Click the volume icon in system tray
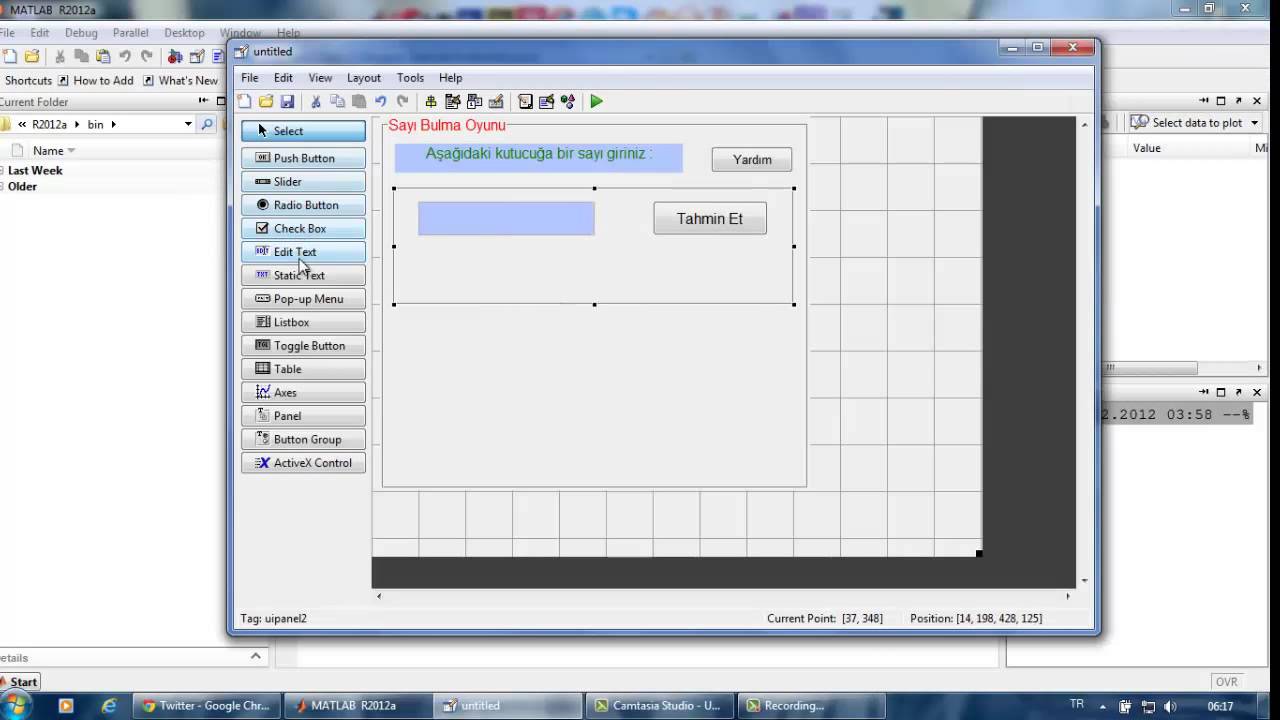 click(x=1170, y=706)
